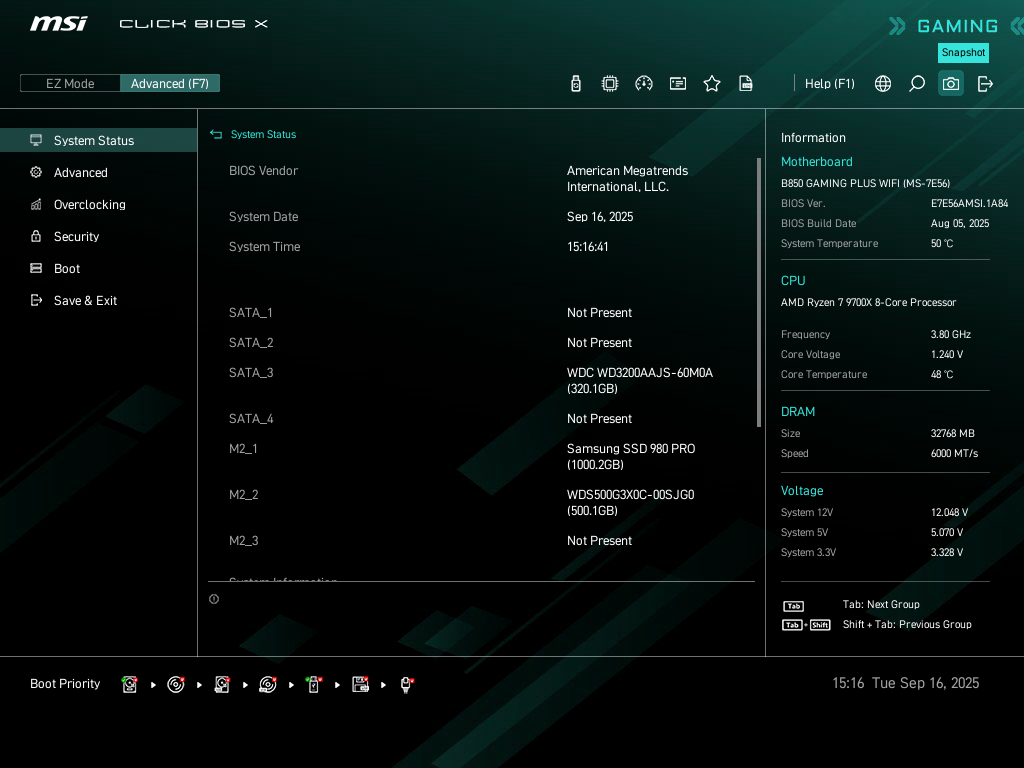Click the exit door icon in toolbar

pos(985,84)
